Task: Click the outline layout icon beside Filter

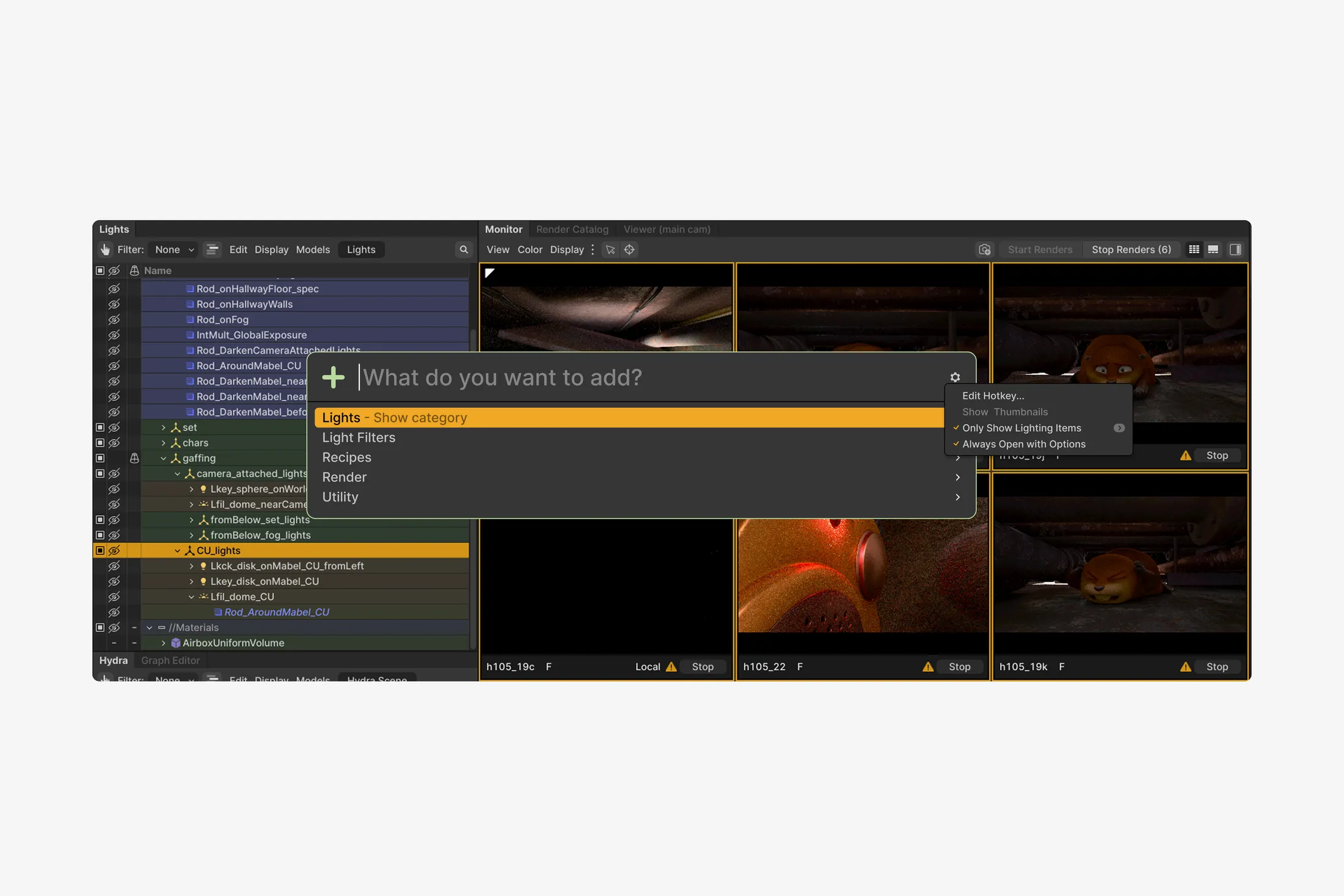Action: tap(212, 249)
